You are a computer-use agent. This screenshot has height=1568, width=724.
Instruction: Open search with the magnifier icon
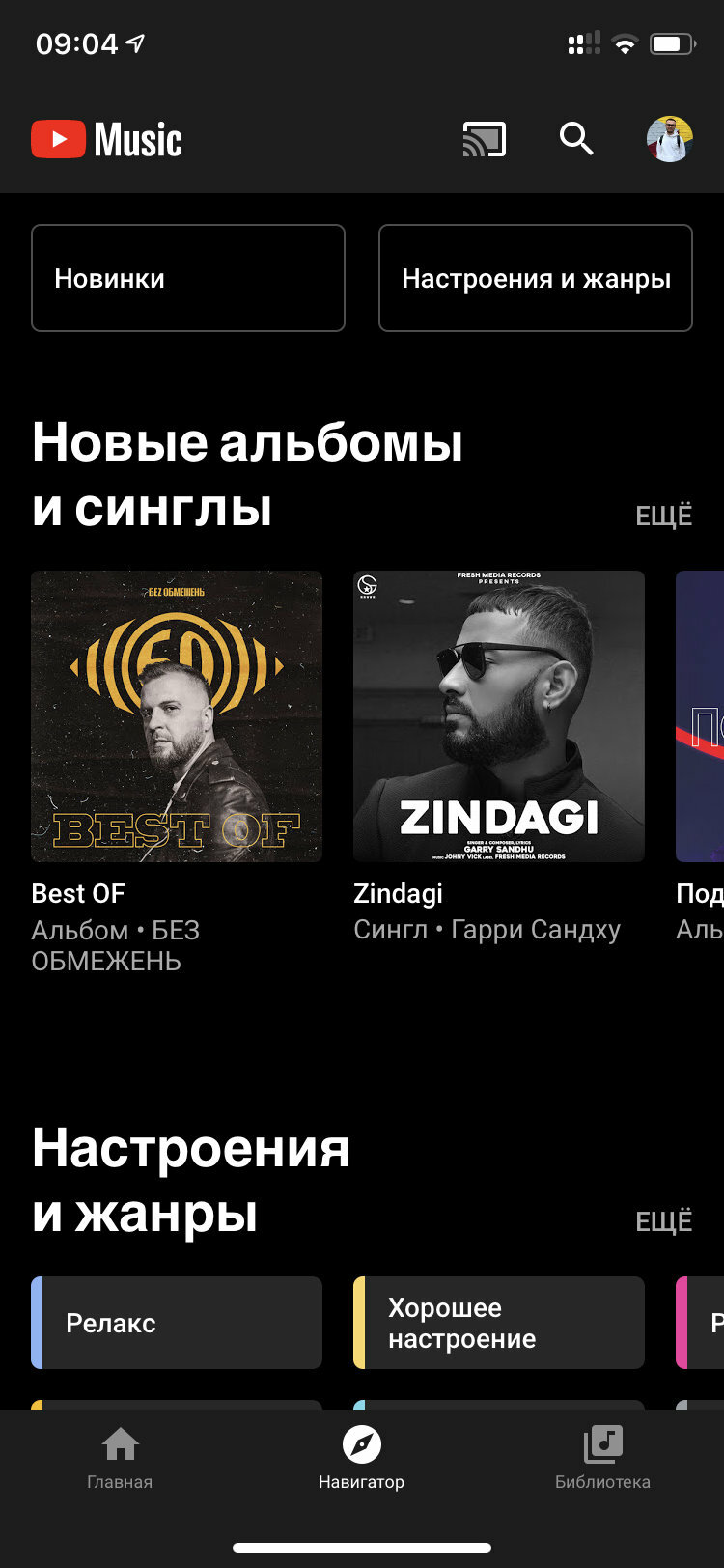pos(576,139)
